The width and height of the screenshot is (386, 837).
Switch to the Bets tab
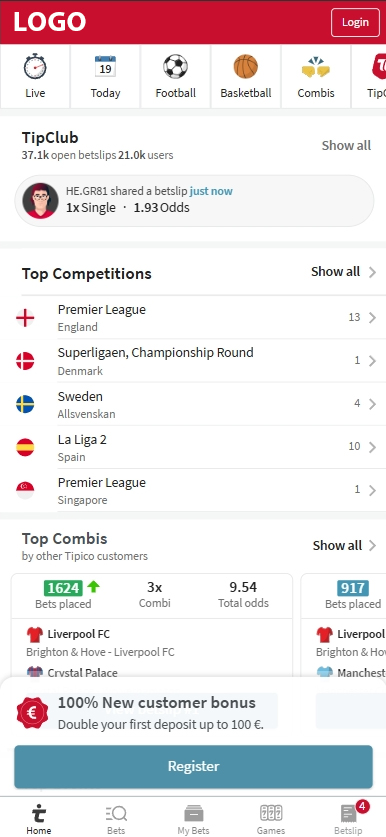pos(116,819)
